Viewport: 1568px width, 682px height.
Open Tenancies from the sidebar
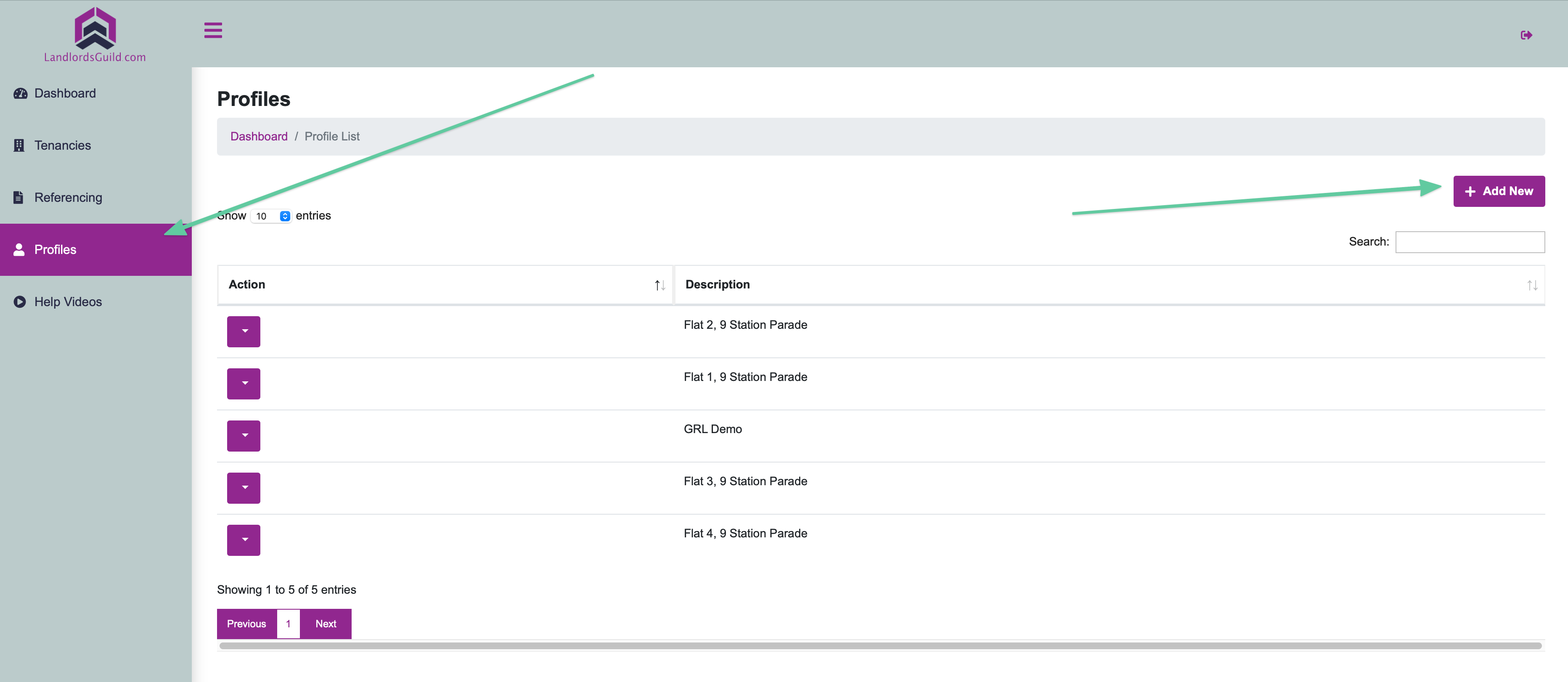pyautogui.click(x=95, y=145)
